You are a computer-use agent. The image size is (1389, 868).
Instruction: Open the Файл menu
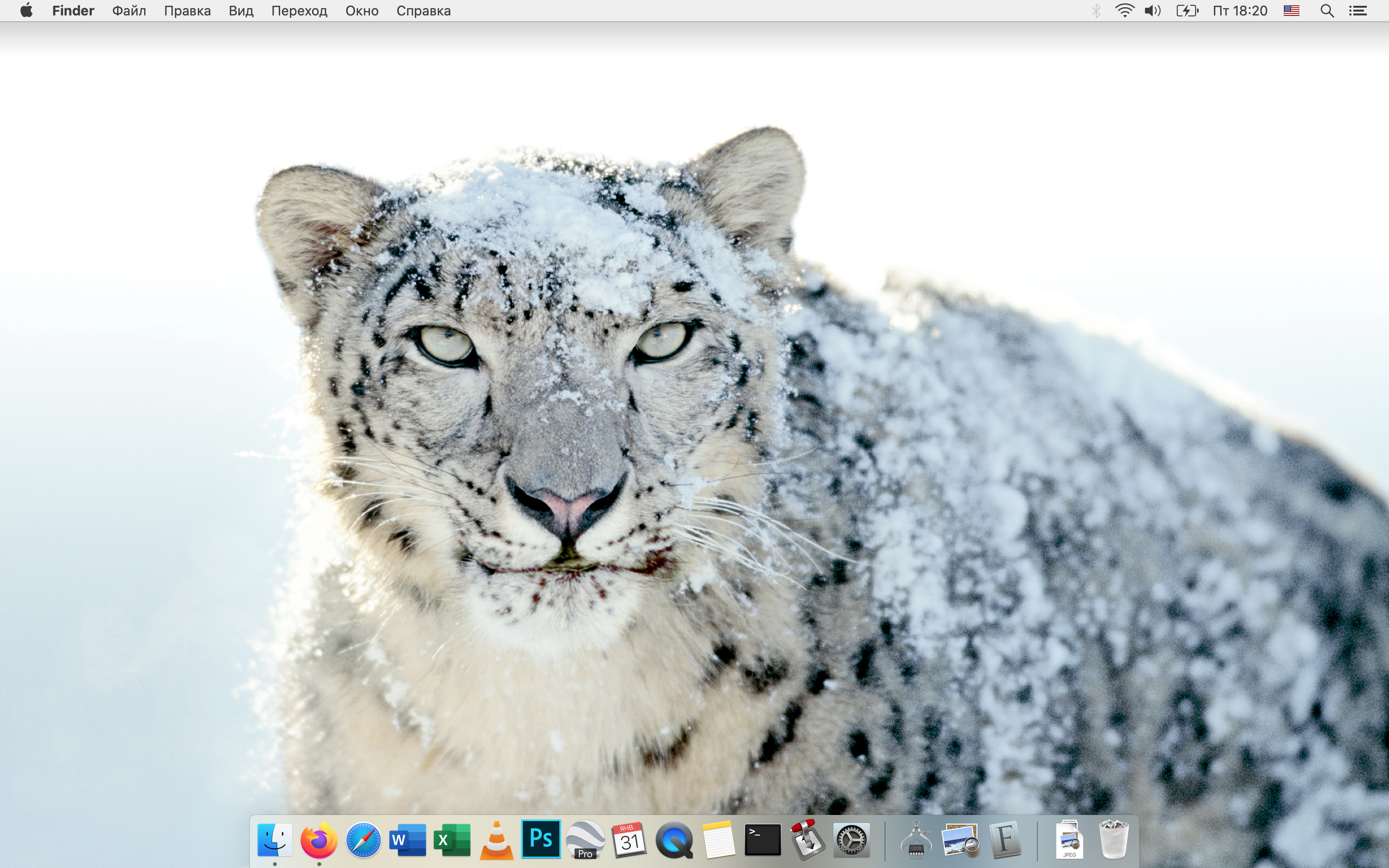129,10
